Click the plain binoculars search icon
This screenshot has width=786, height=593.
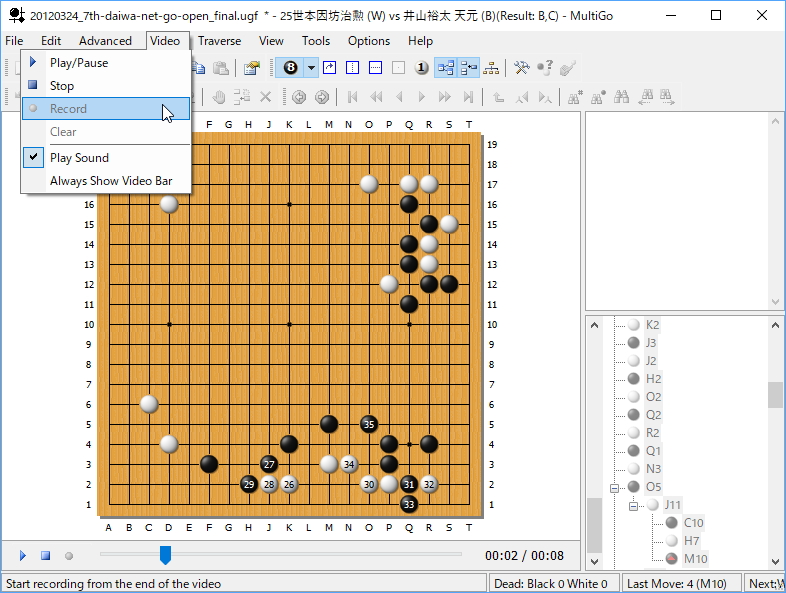(x=622, y=97)
